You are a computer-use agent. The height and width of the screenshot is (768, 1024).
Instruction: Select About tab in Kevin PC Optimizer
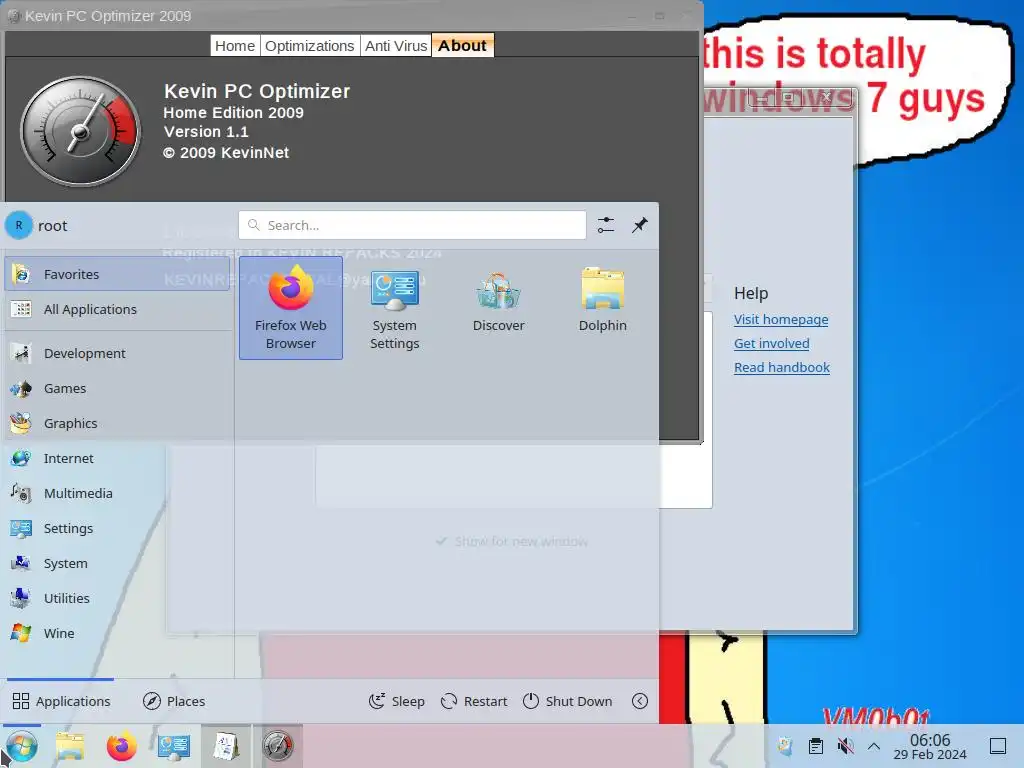click(462, 46)
